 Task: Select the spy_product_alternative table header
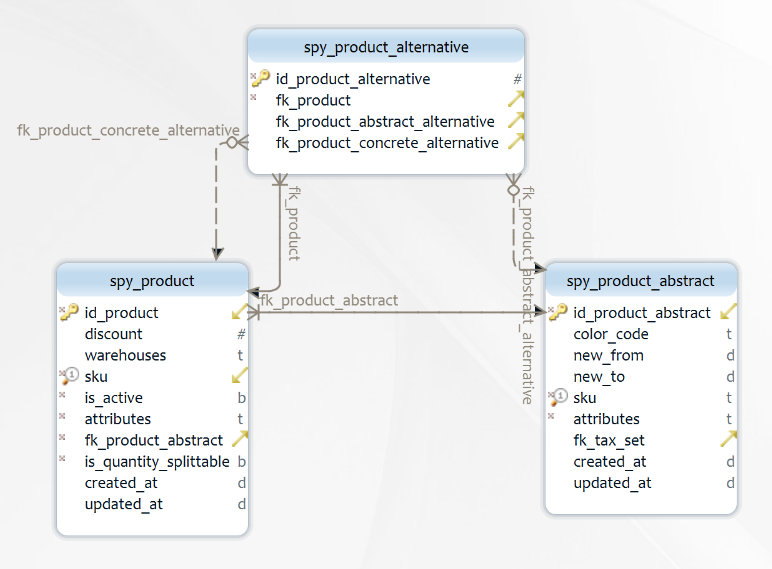point(386,47)
